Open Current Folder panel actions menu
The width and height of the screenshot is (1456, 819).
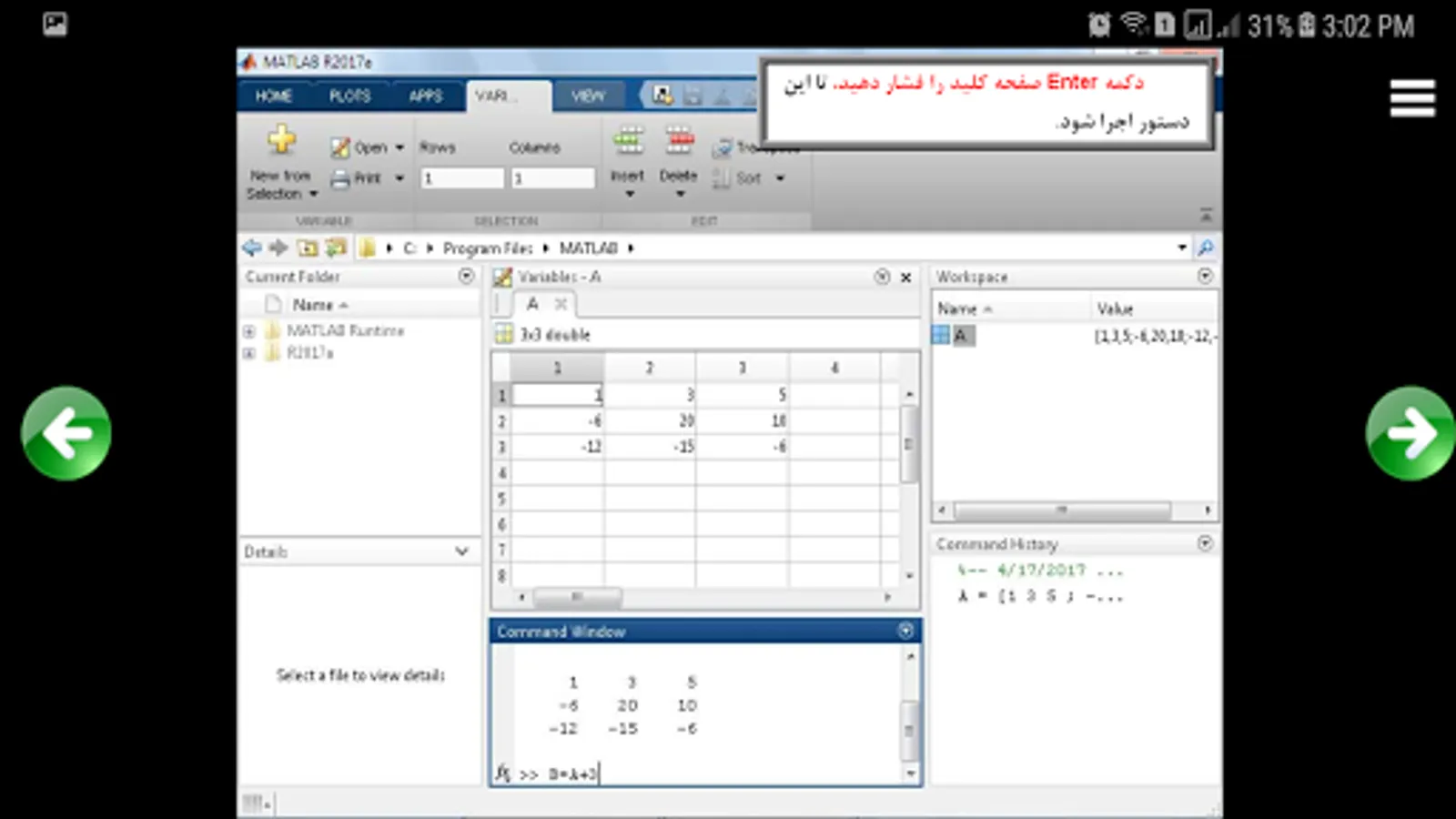point(467,276)
